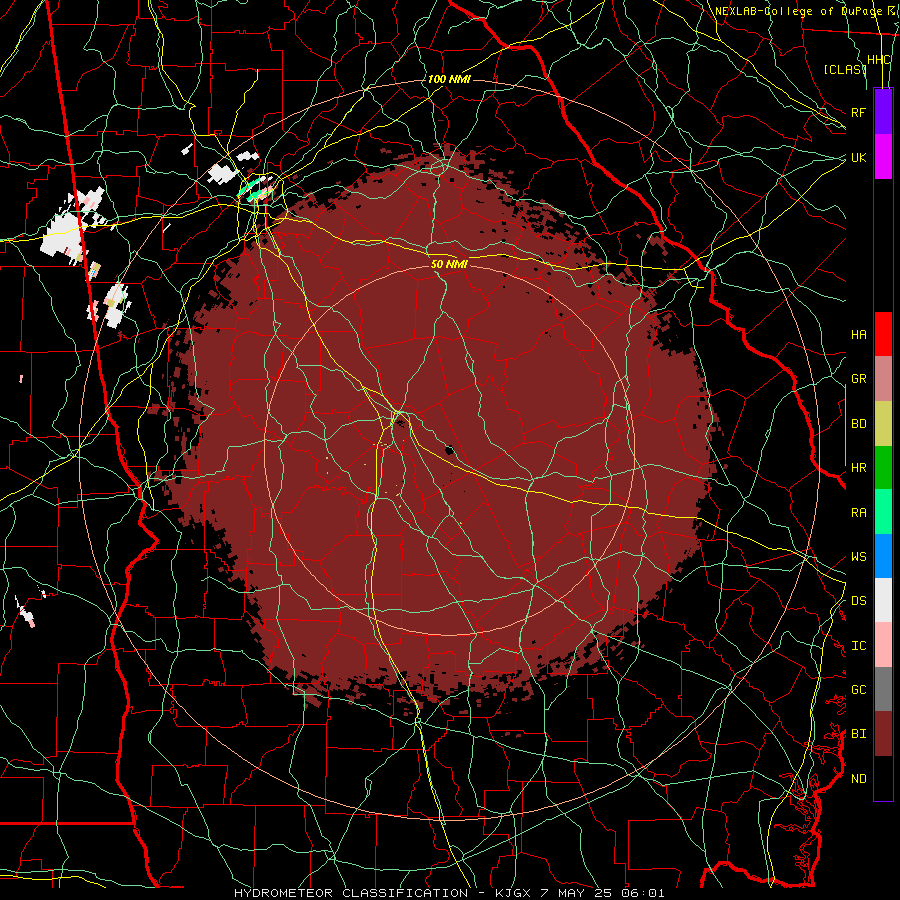Click 'HYDROMETEOR CLASSIFICATION' in the bottom caption
The image size is (900, 900).
351,893
